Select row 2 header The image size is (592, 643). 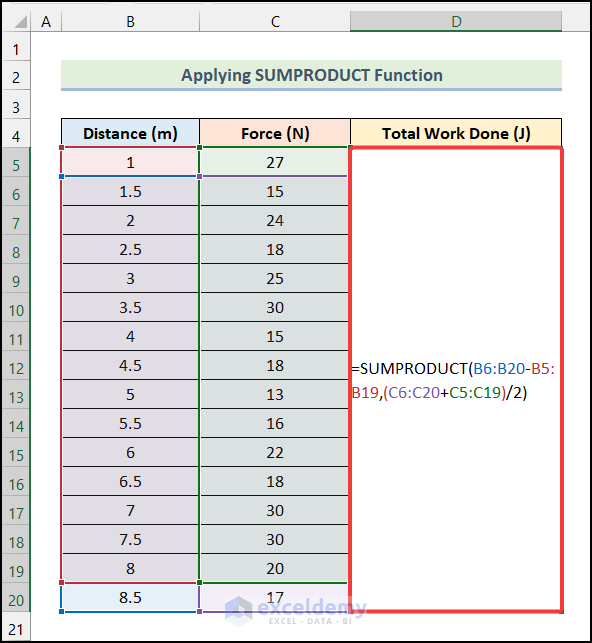[x=16, y=75]
